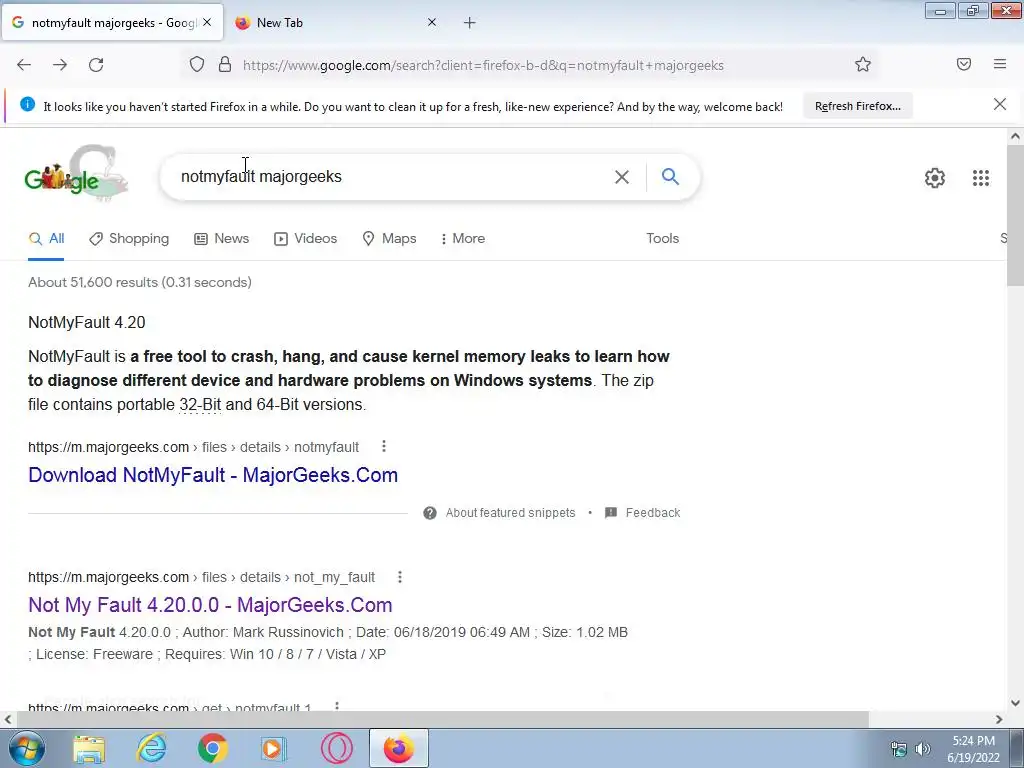Click About featured snippets
Screen dimensions: 1024x768
click(x=510, y=513)
